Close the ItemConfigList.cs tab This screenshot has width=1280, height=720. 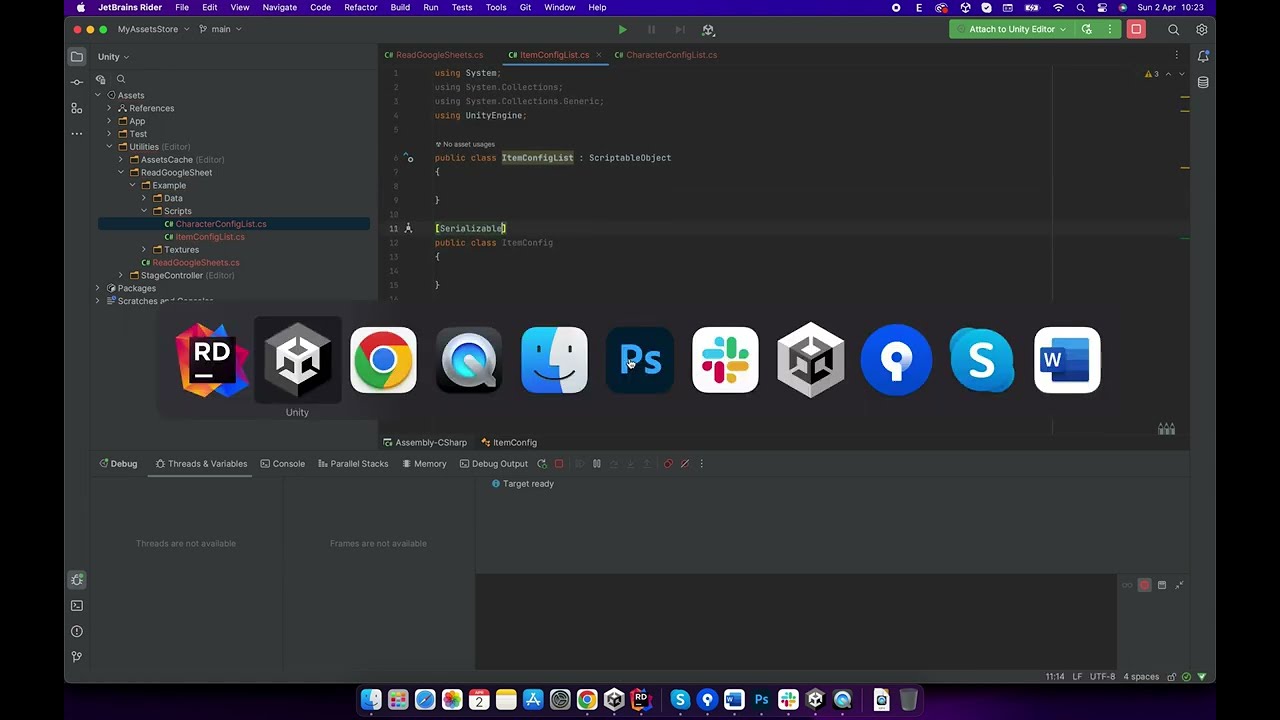[599, 55]
